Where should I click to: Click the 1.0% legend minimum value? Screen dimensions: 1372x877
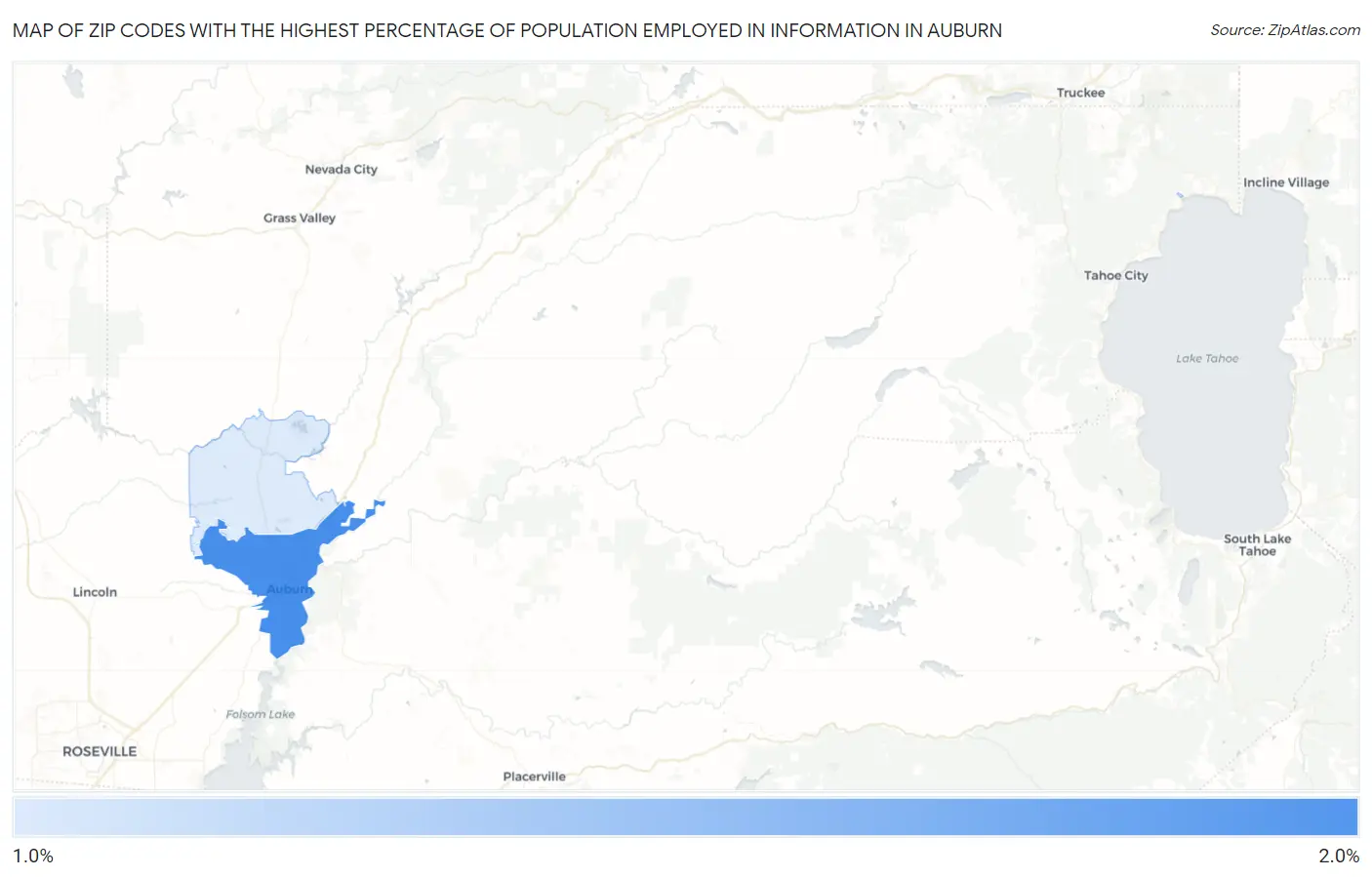tap(33, 856)
